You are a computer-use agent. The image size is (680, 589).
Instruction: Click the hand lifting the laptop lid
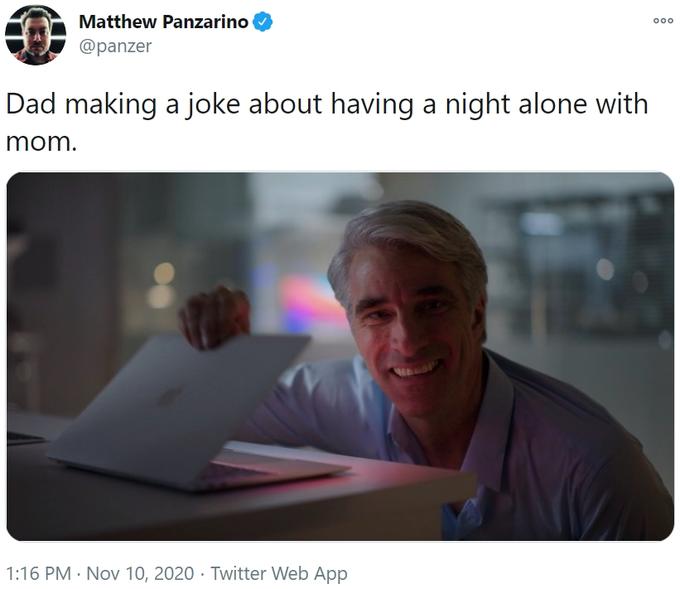[214, 317]
